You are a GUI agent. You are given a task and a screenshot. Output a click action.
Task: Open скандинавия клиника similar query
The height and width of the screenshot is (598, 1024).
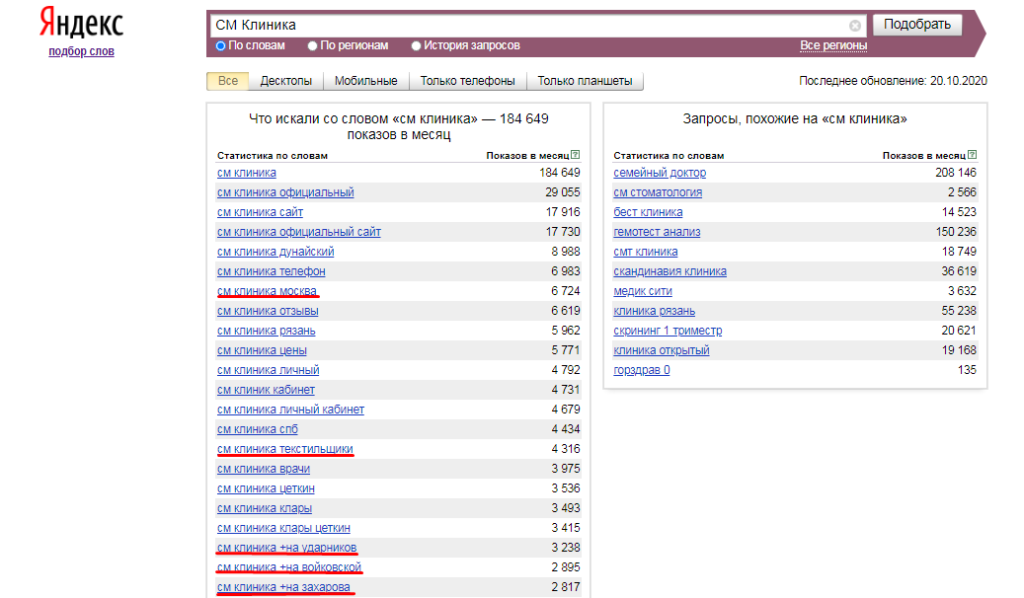(670, 271)
